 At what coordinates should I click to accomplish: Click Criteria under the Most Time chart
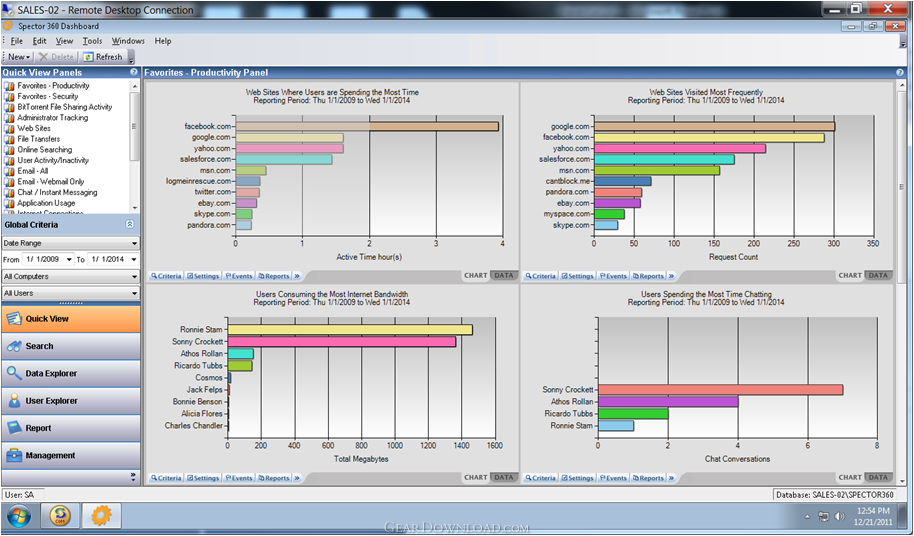(x=166, y=276)
